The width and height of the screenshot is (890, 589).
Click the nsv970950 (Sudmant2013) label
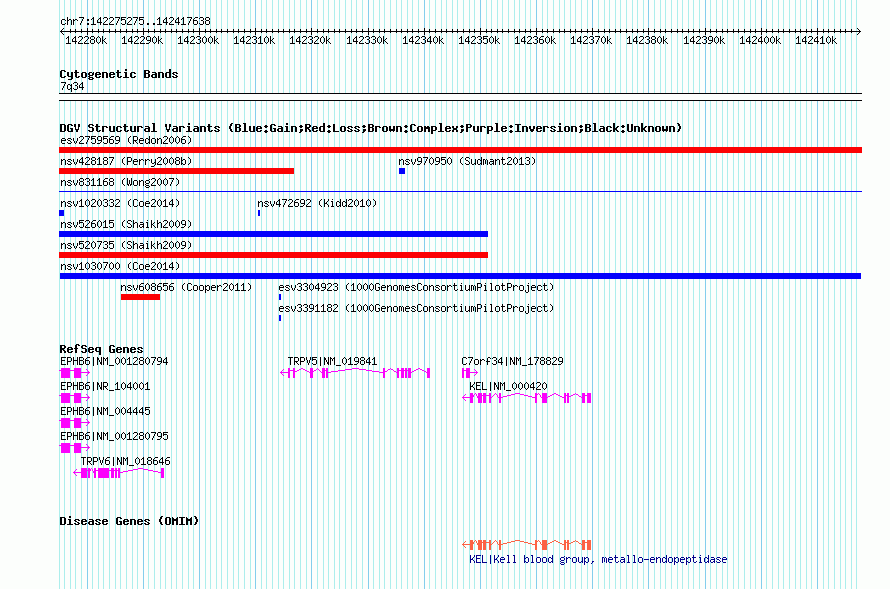point(467,161)
